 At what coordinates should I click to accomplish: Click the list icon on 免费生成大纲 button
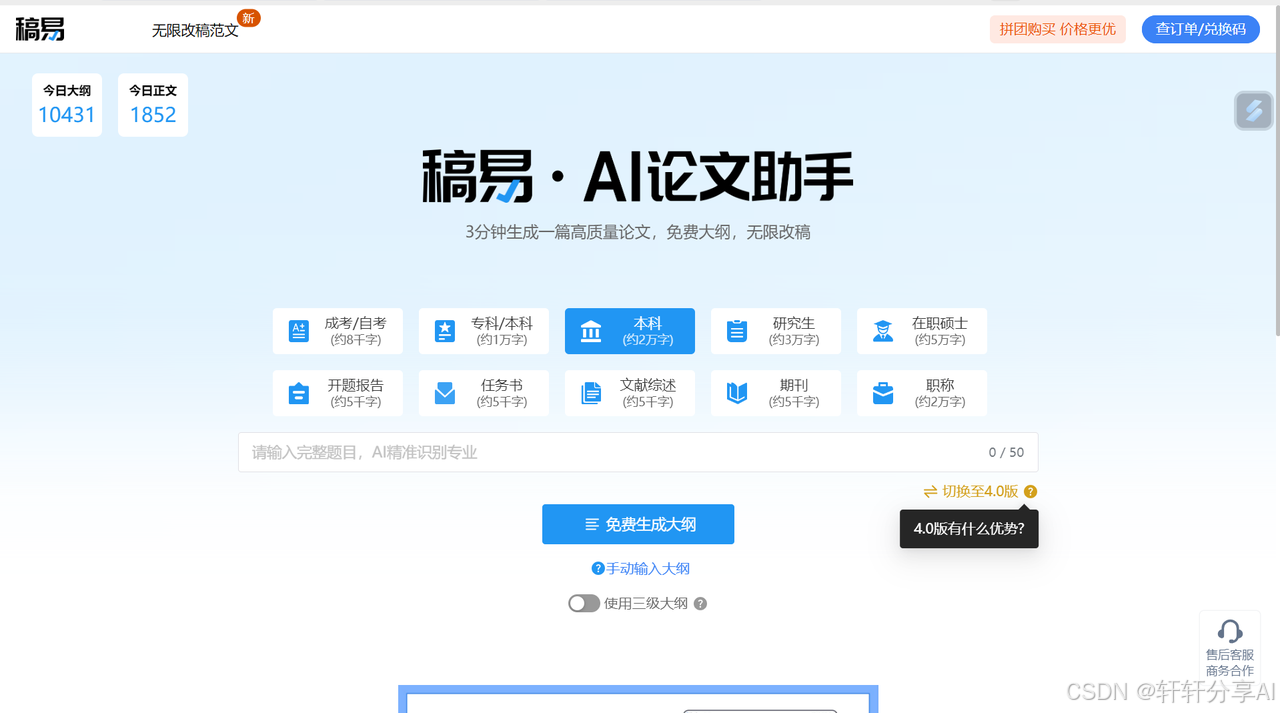tap(592, 525)
